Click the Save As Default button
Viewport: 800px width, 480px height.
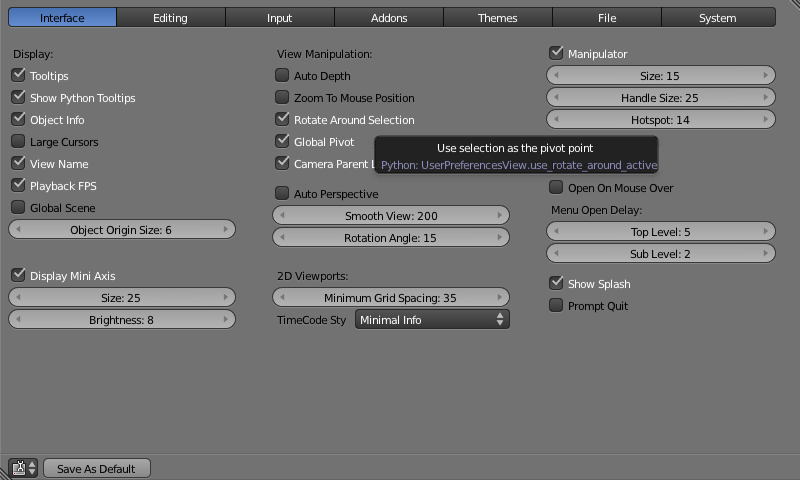[96, 468]
